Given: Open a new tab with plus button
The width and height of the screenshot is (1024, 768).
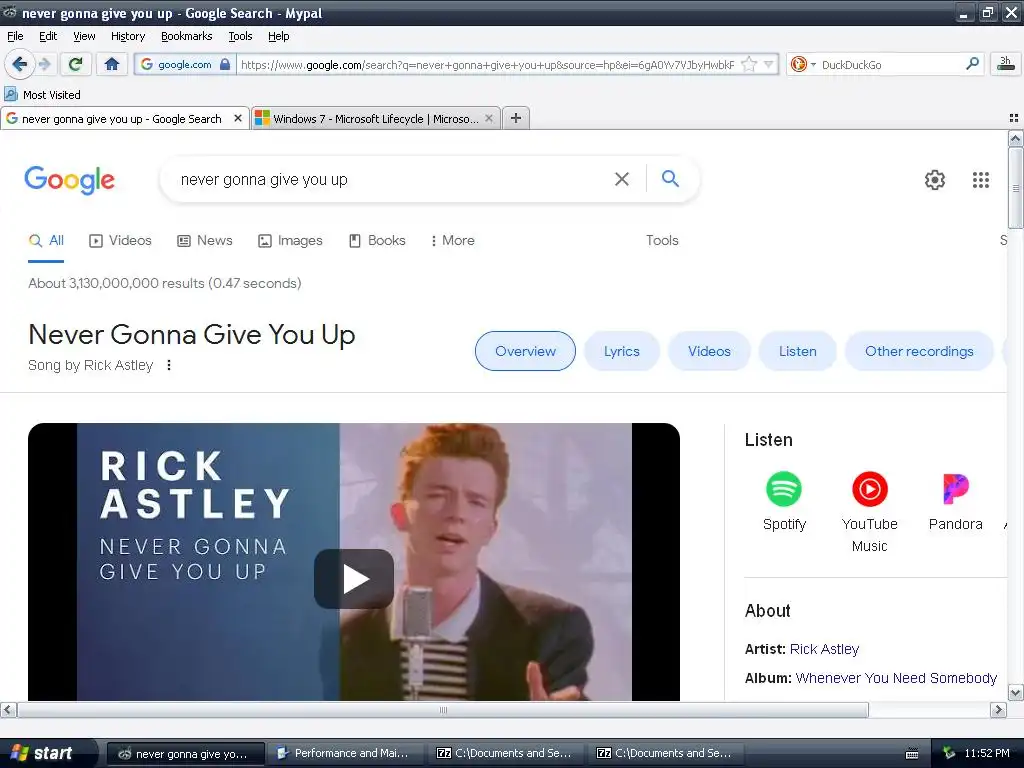Looking at the screenshot, I should pos(516,118).
